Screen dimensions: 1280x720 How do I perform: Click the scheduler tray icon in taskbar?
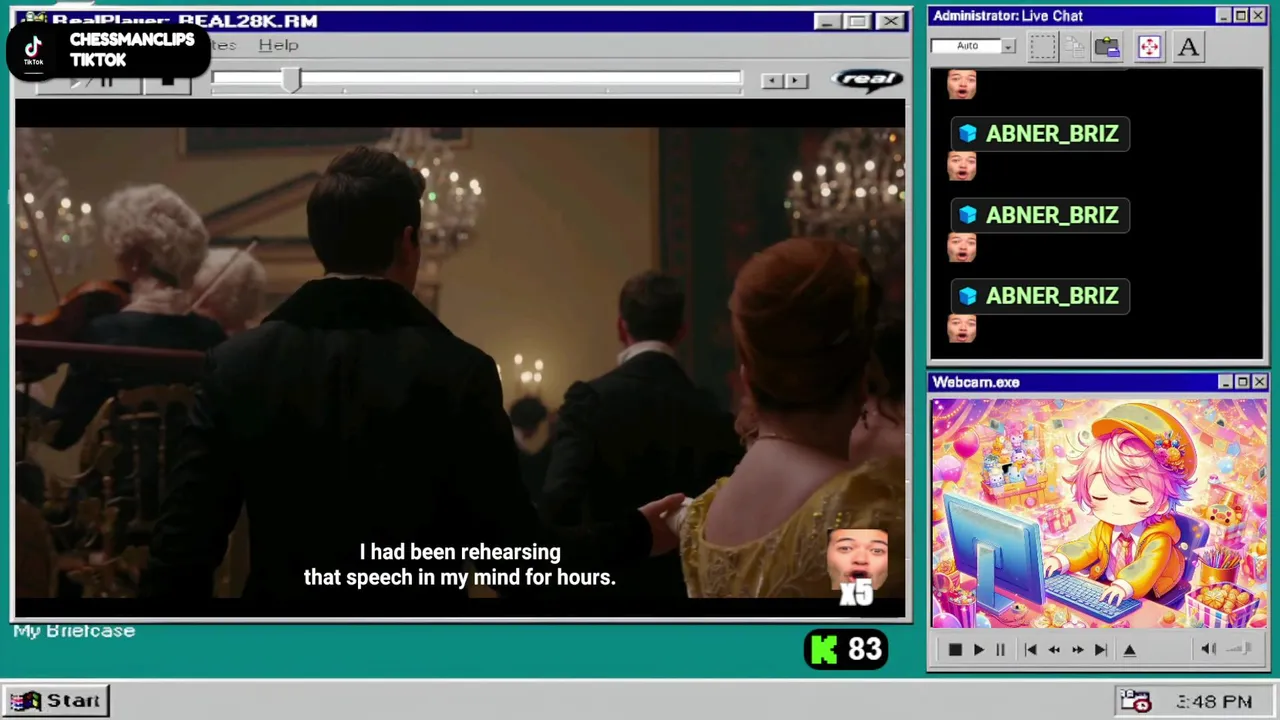pyautogui.click(x=1135, y=701)
